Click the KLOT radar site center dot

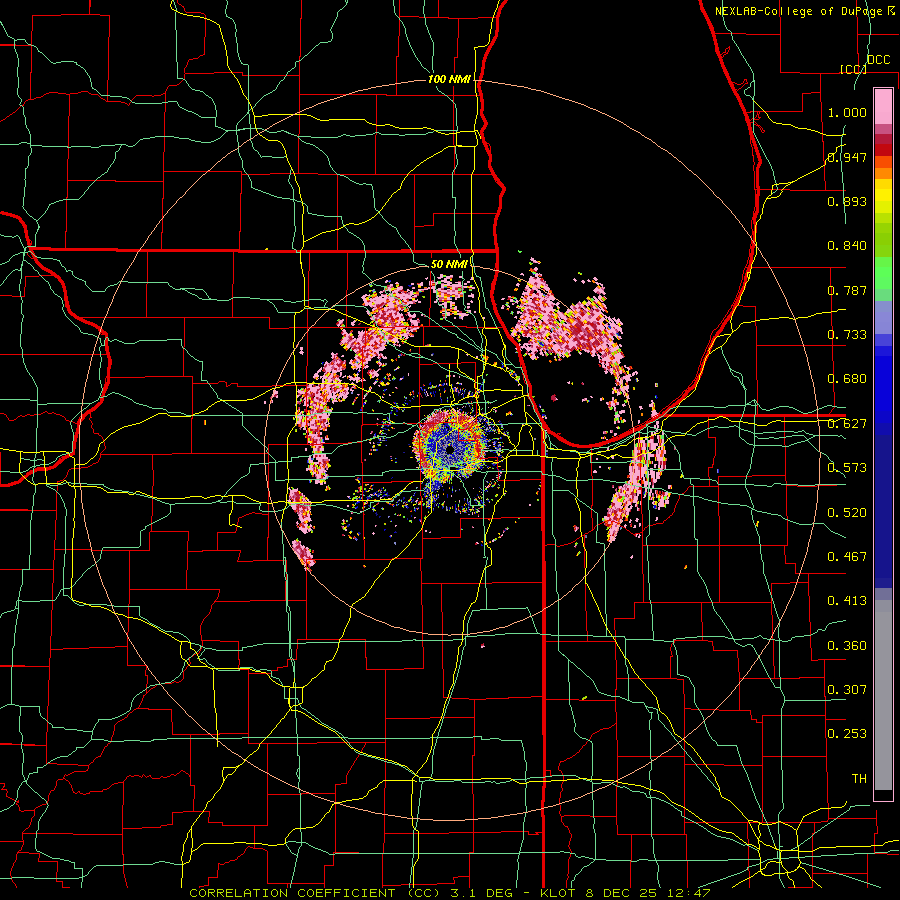450,448
